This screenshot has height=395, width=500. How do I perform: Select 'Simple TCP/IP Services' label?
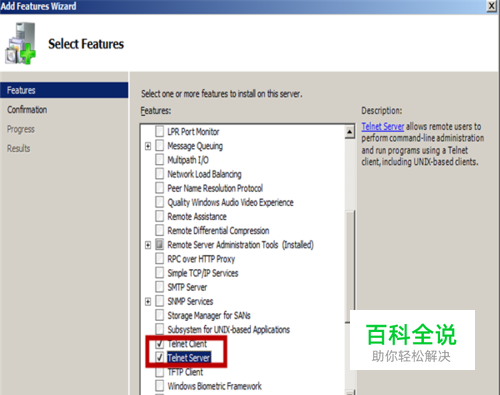[203, 273]
